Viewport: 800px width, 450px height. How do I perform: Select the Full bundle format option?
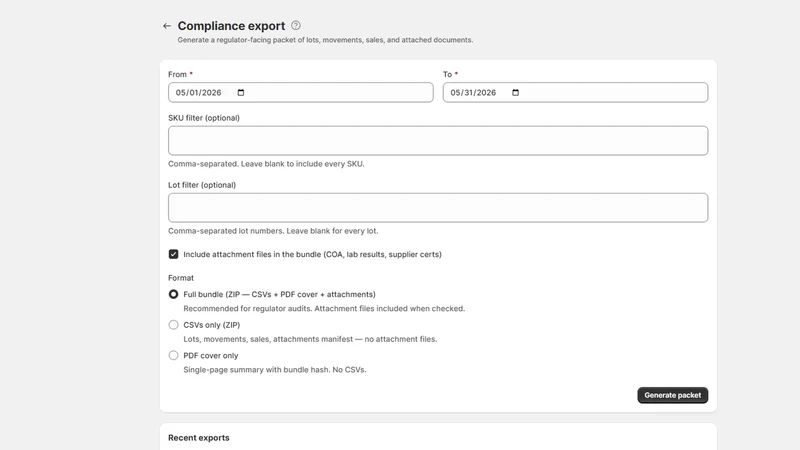click(173, 294)
